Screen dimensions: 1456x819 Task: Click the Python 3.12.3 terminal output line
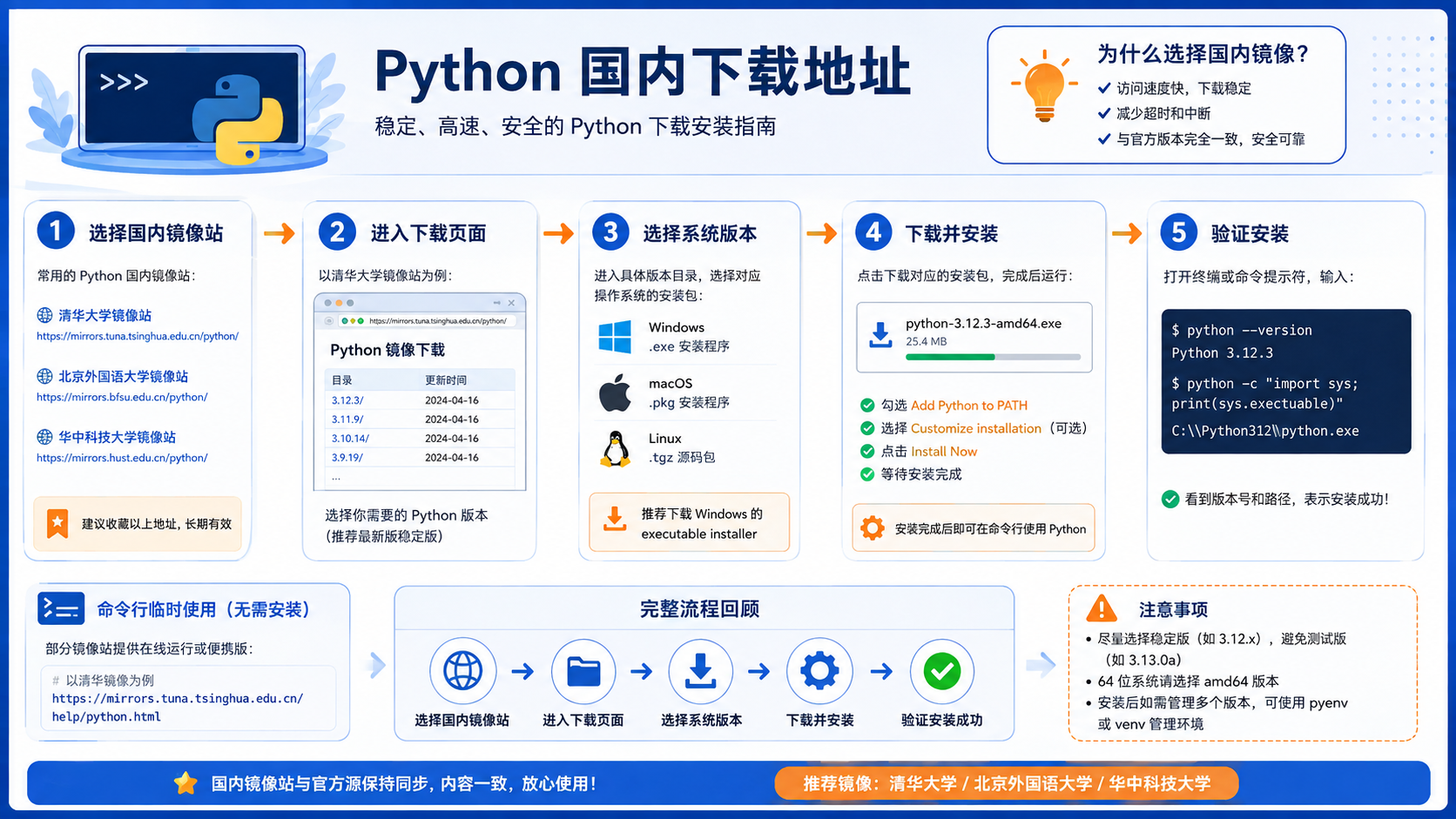tap(1222, 353)
